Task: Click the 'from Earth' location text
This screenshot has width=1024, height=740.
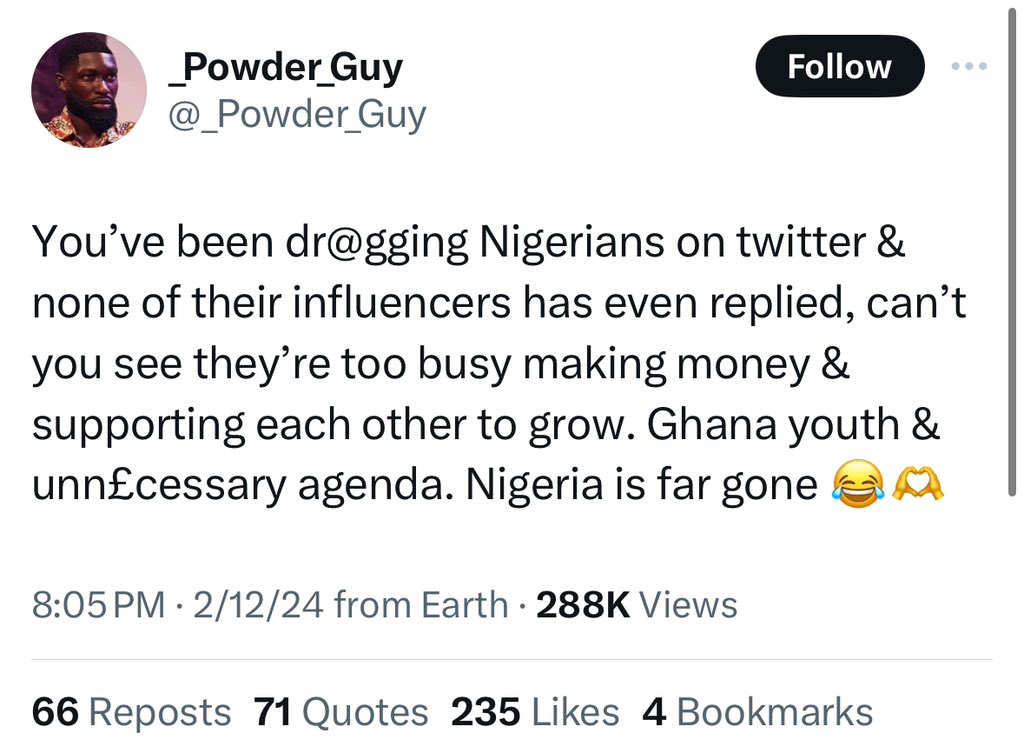Action: [x=421, y=605]
